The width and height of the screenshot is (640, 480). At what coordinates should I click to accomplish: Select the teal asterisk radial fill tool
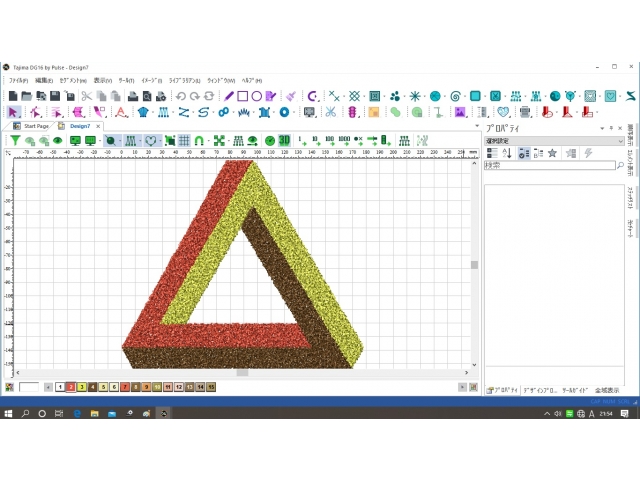click(415, 96)
